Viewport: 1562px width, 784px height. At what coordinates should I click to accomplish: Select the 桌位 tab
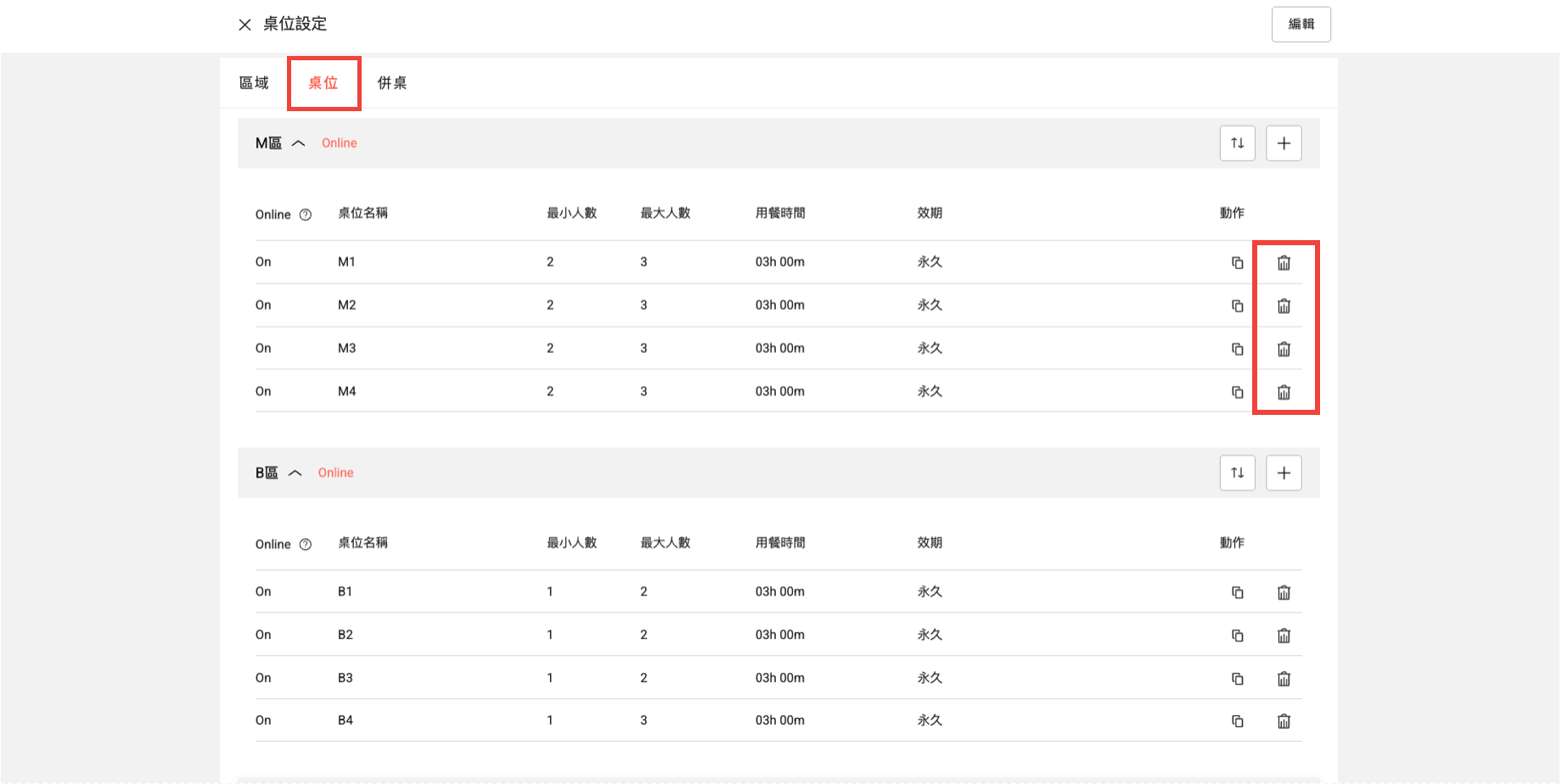(323, 83)
